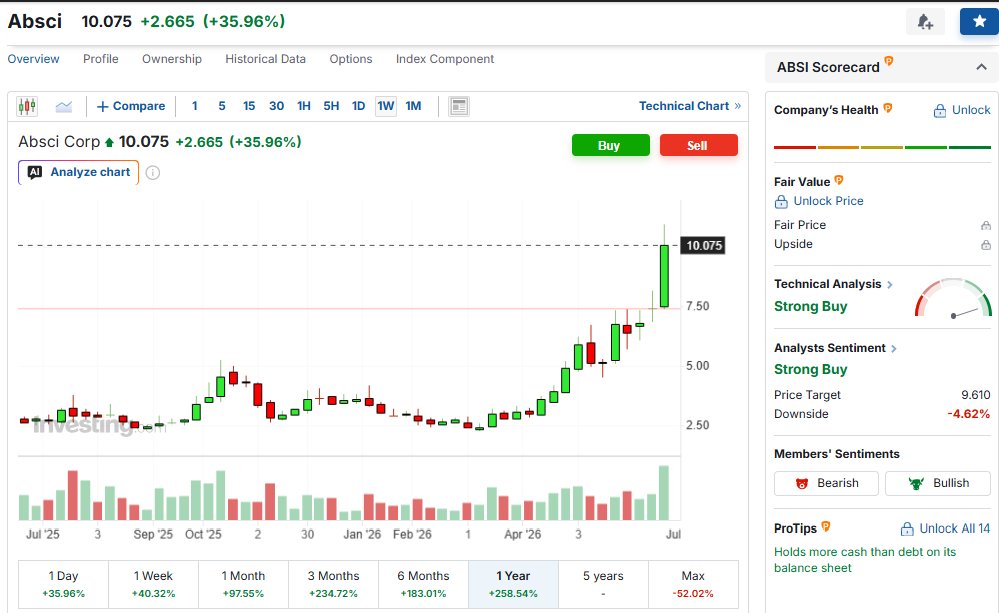Open Analysts Sentiment chevron link

click(894, 349)
